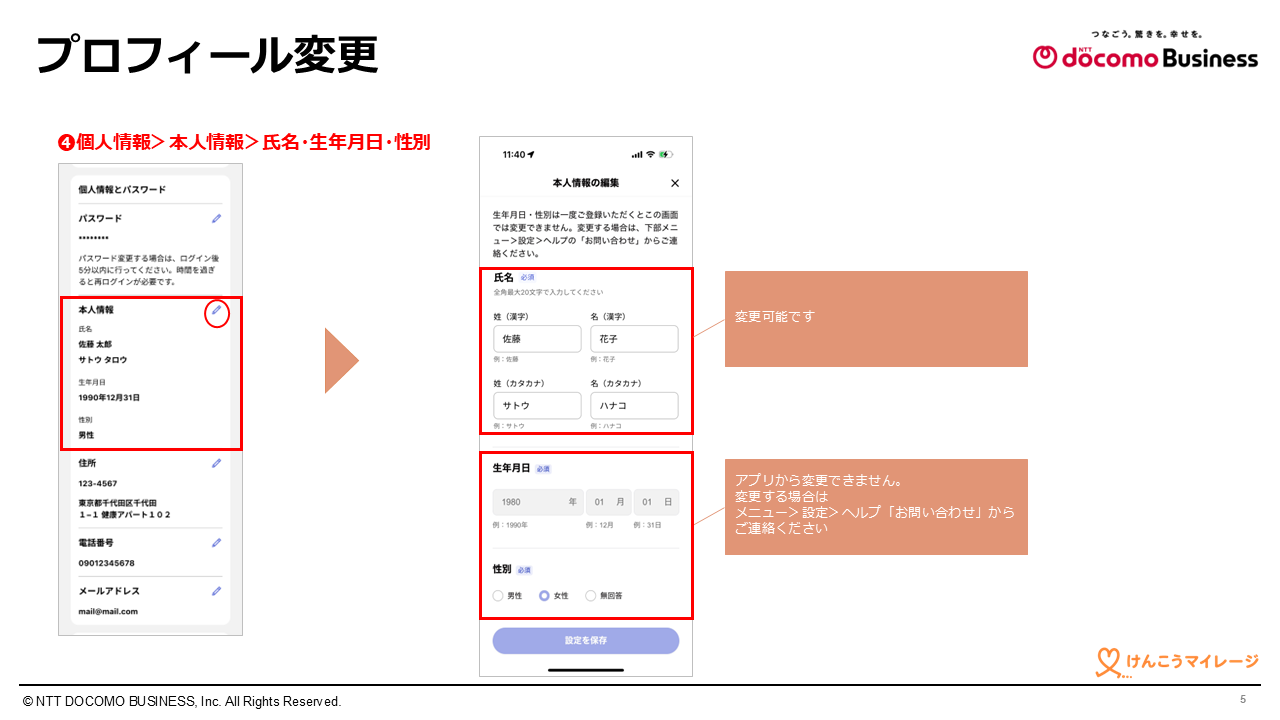Click the edit pencil for 電話番号

click(216, 543)
